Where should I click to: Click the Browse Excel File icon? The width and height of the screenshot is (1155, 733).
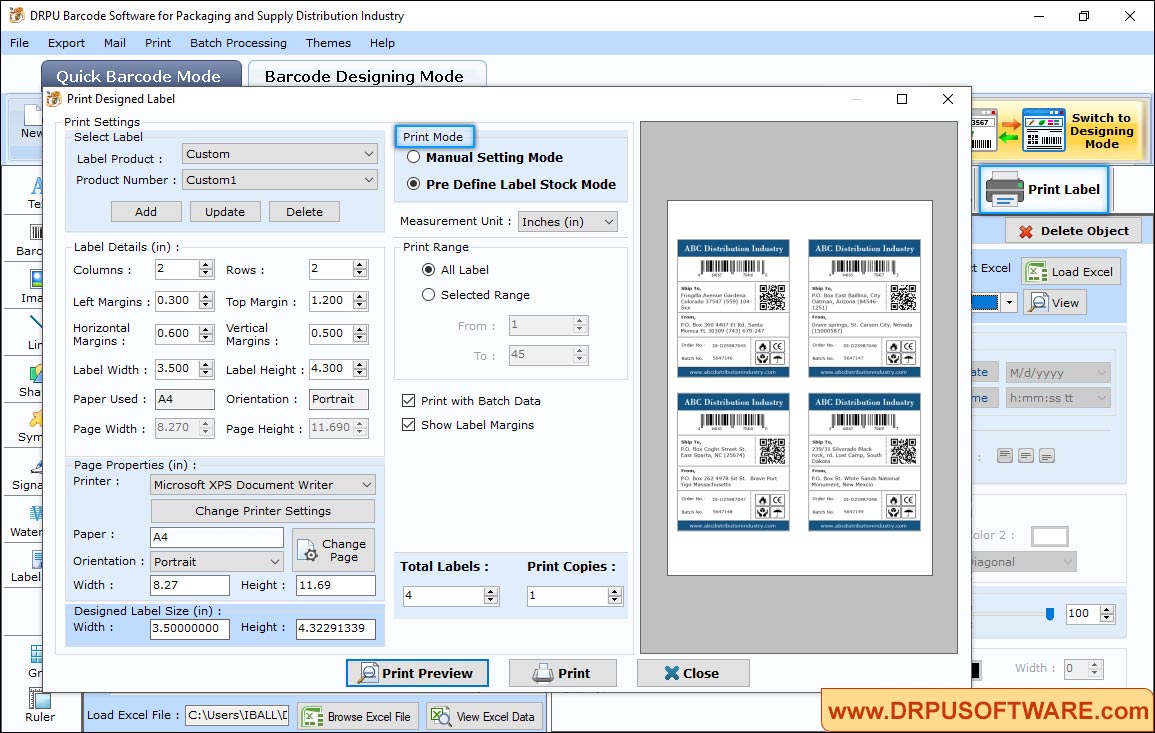(313, 716)
